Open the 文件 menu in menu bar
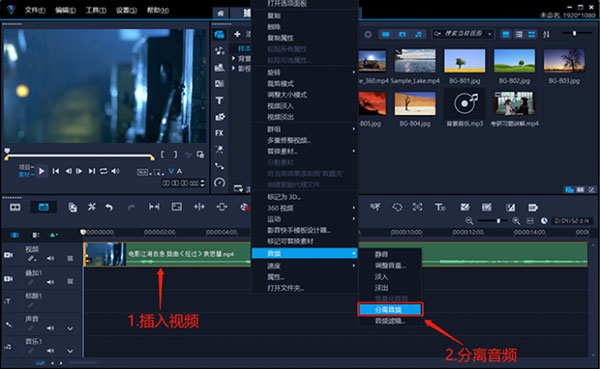 point(35,10)
